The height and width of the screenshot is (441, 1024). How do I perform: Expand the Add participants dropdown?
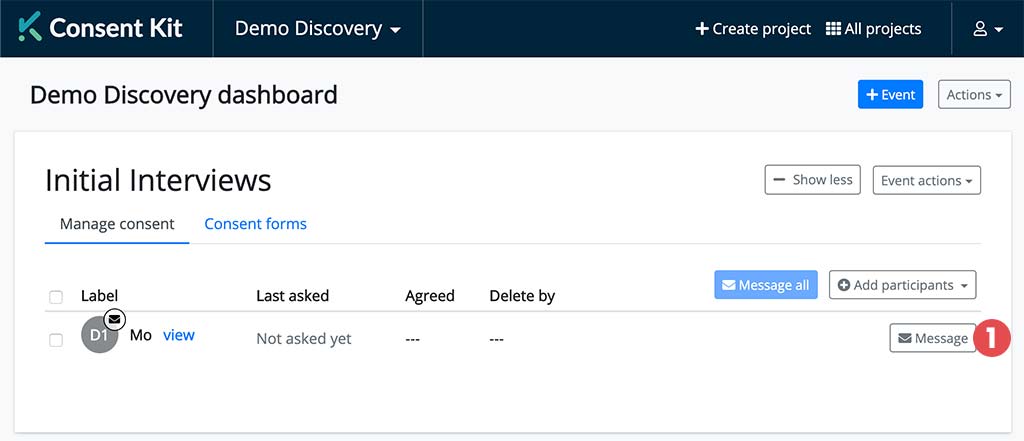click(902, 285)
